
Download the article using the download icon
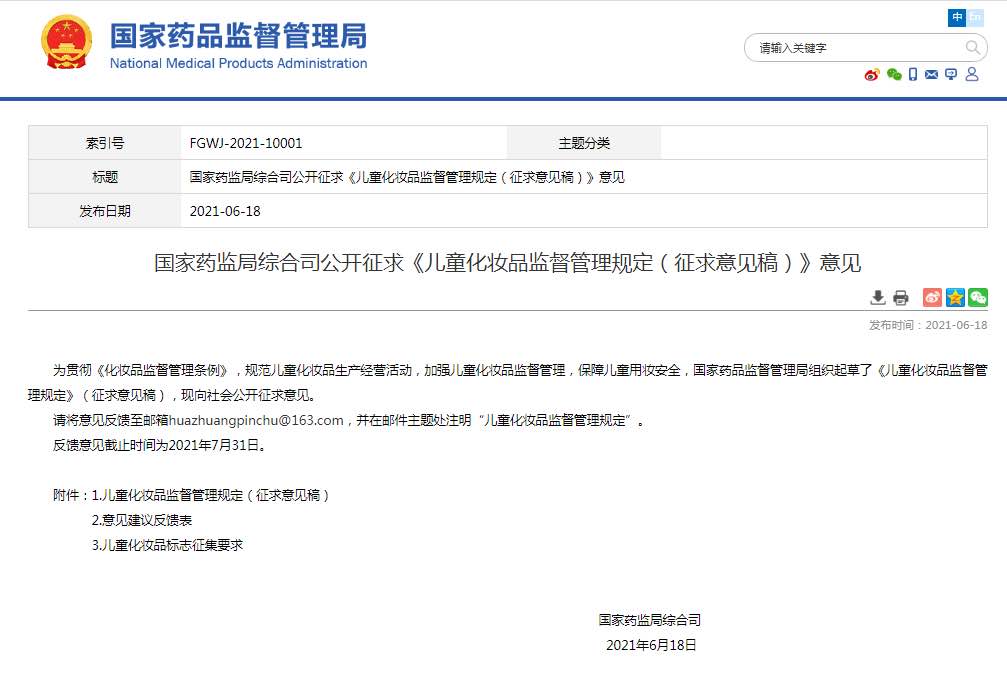pos(878,297)
